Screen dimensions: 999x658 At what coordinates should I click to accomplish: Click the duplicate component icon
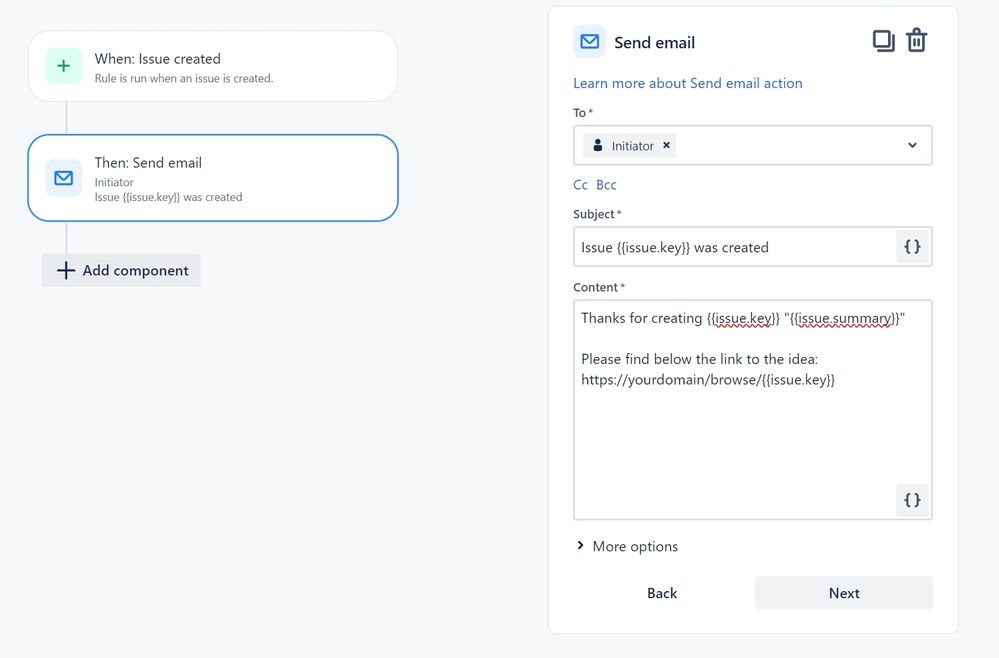(883, 41)
